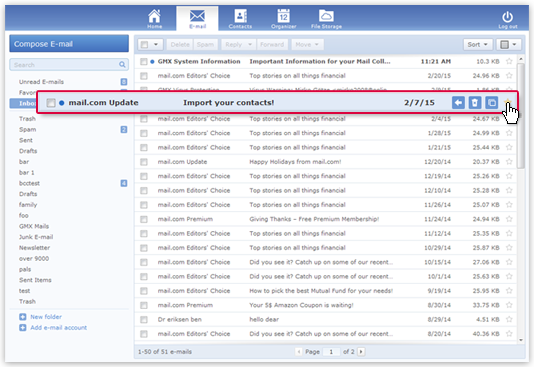Star the Amazon Coupon email

(x=509, y=305)
